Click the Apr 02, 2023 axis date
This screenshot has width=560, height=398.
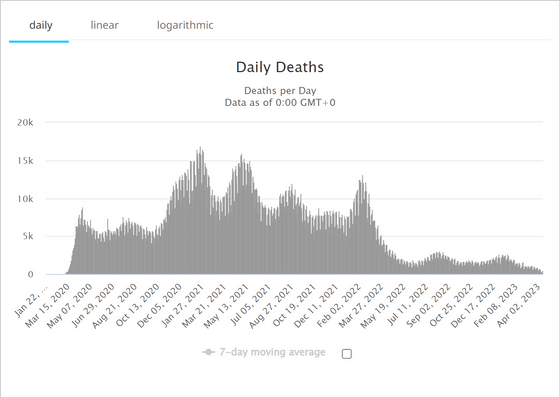click(518, 305)
